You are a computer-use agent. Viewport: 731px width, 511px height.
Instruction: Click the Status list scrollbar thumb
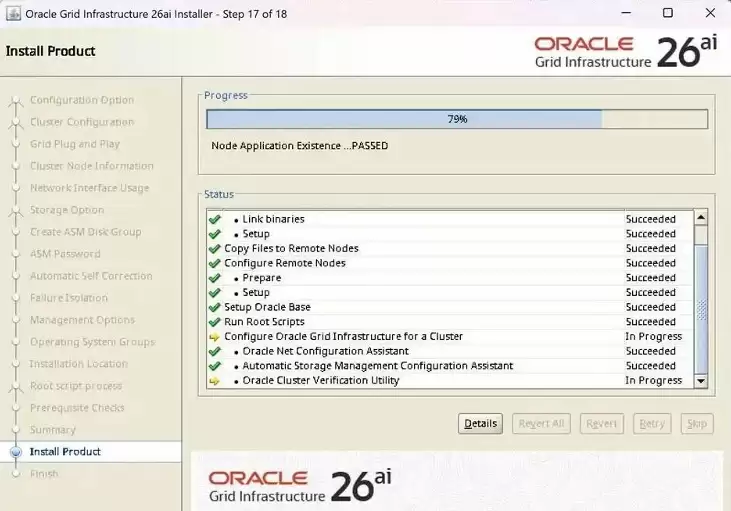click(x=701, y=309)
